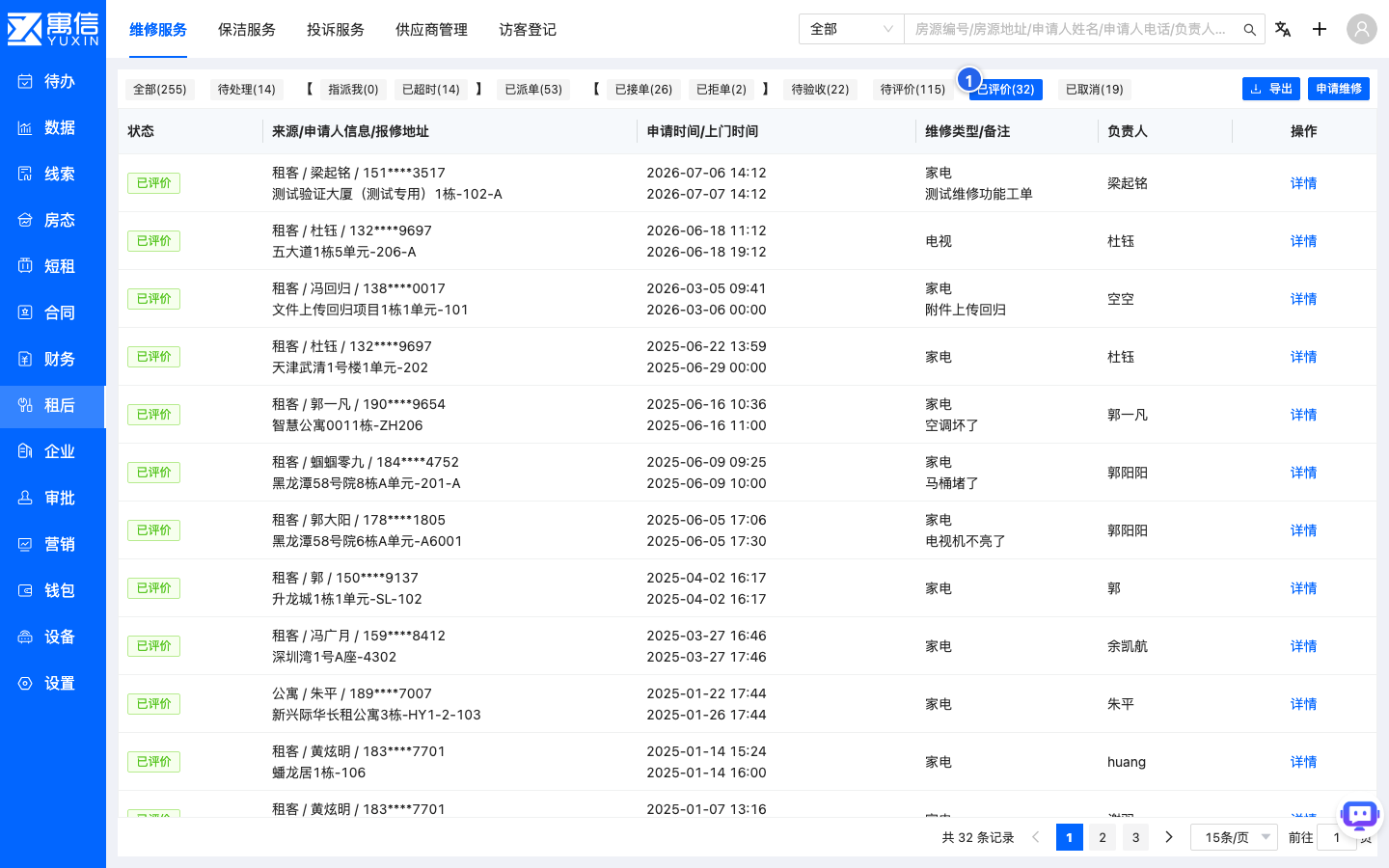Go to page 2
The width and height of the screenshot is (1389, 868).
click(1103, 837)
